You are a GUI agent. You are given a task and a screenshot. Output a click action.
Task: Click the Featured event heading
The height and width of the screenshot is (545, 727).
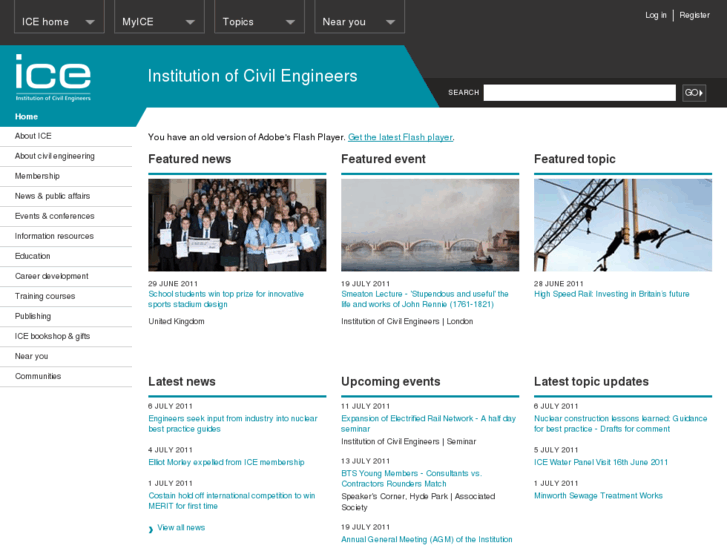point(383,159)
